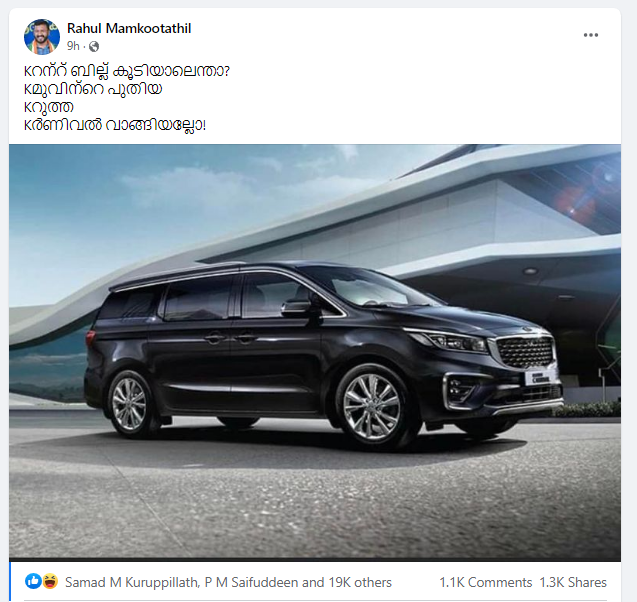Screen dimensions: 637x602
Task: Open the three-dot post options menu
Action: (x=590, y=35)
